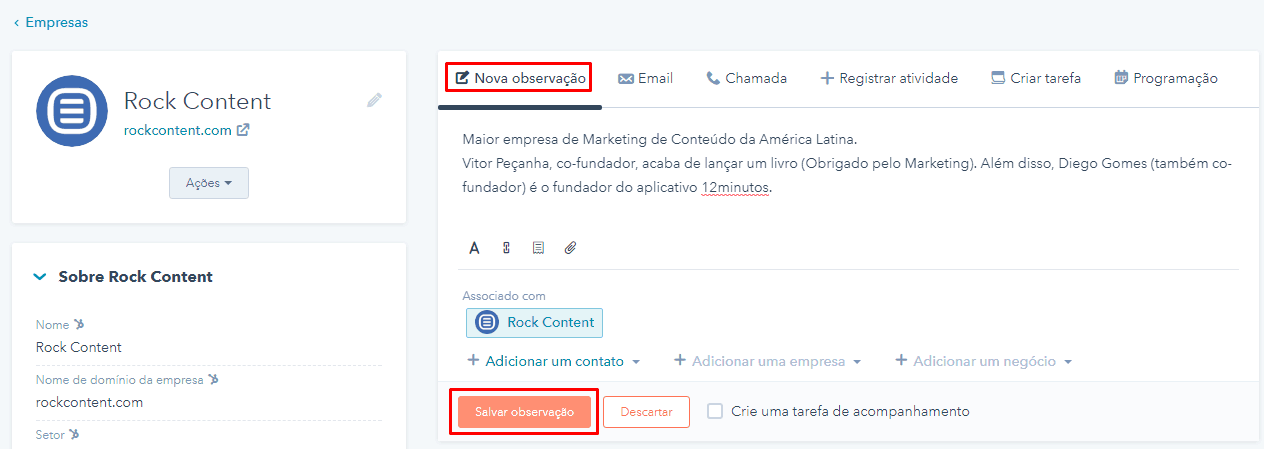Collapse the 'Sobre Rock Content' section chevron

click(40, 277)
